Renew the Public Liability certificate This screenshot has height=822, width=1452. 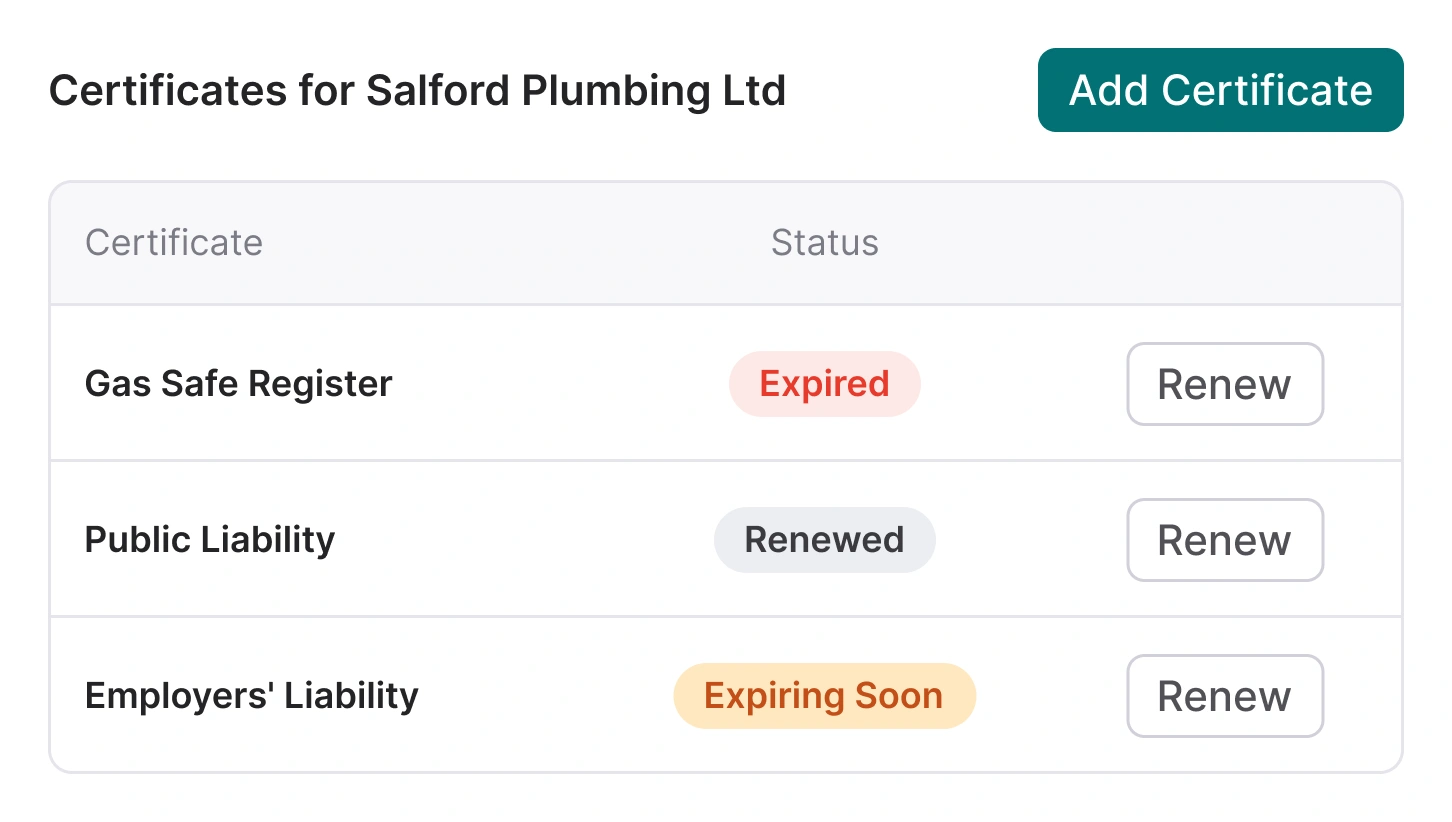pos(1225,540)
